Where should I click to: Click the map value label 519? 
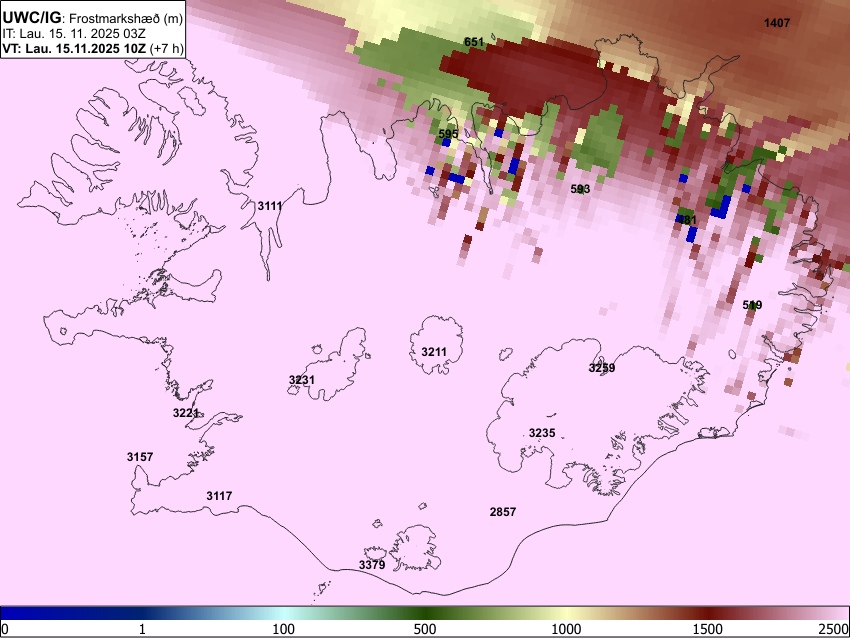[752, 305]
